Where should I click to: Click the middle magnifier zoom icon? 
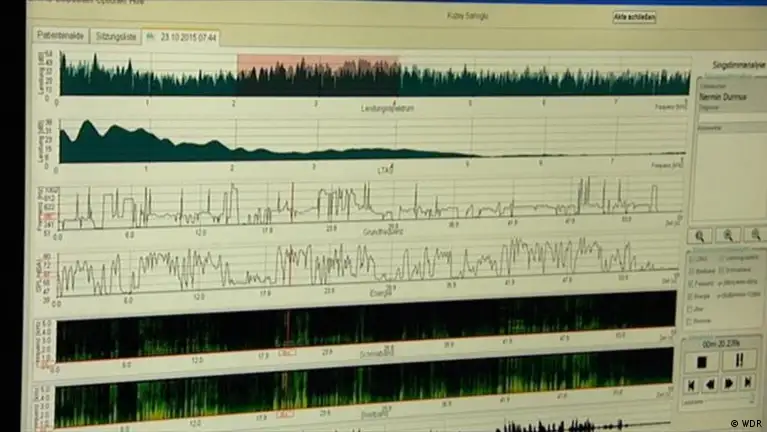pyautogui.click(x=728, y=236)
